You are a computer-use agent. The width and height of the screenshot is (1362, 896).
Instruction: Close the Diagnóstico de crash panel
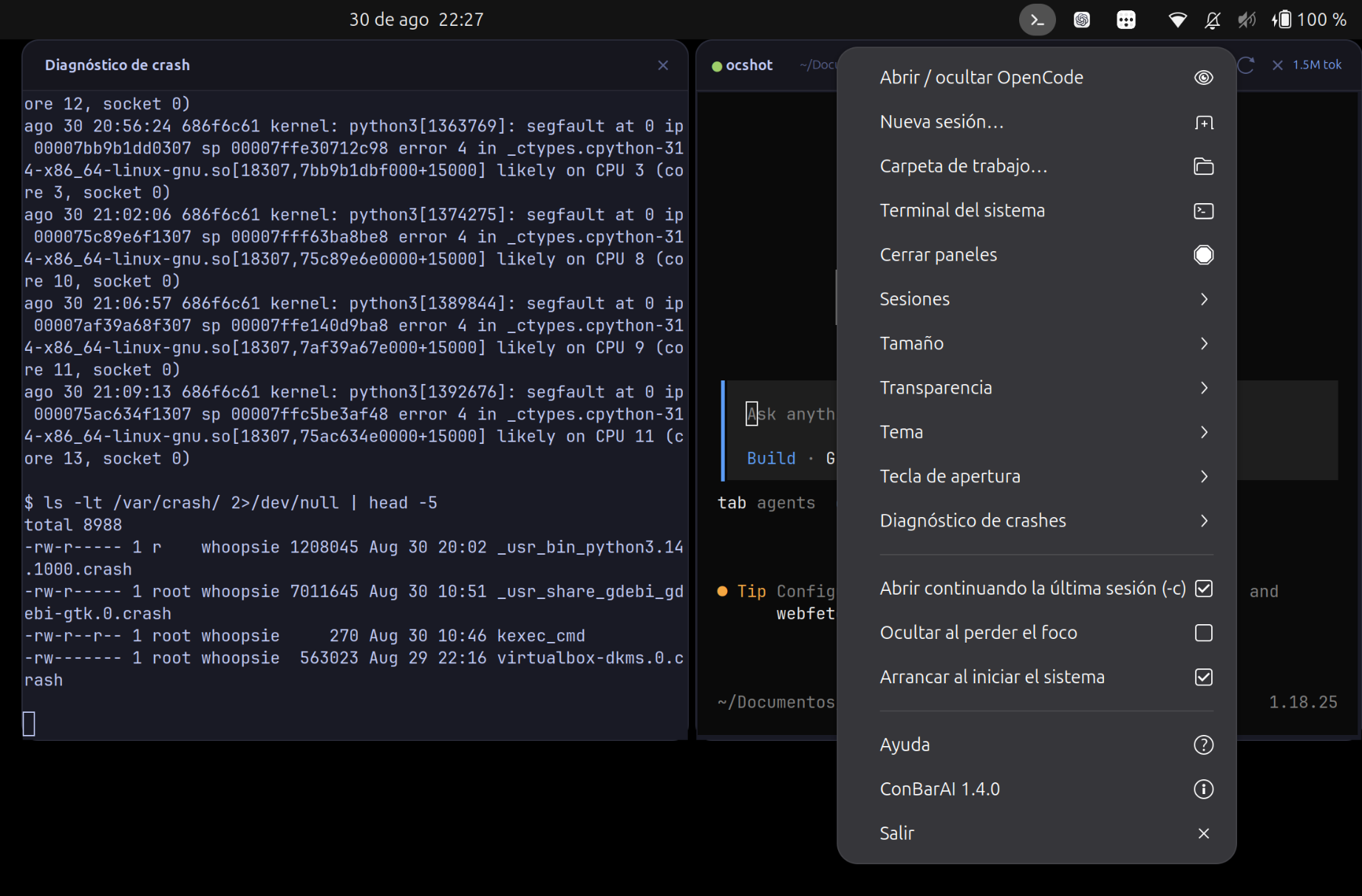click(x=663, y=66)
